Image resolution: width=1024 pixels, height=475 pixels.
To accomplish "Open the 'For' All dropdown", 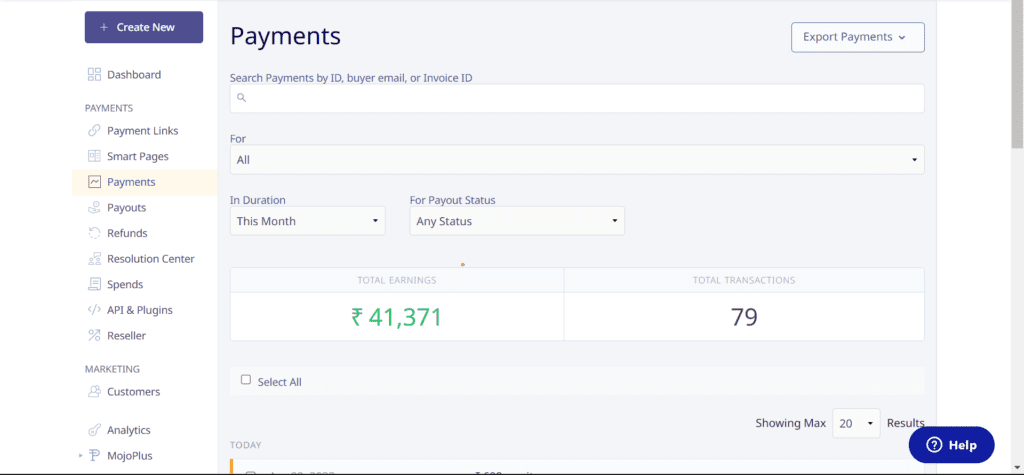I will [x=577, y=160].
